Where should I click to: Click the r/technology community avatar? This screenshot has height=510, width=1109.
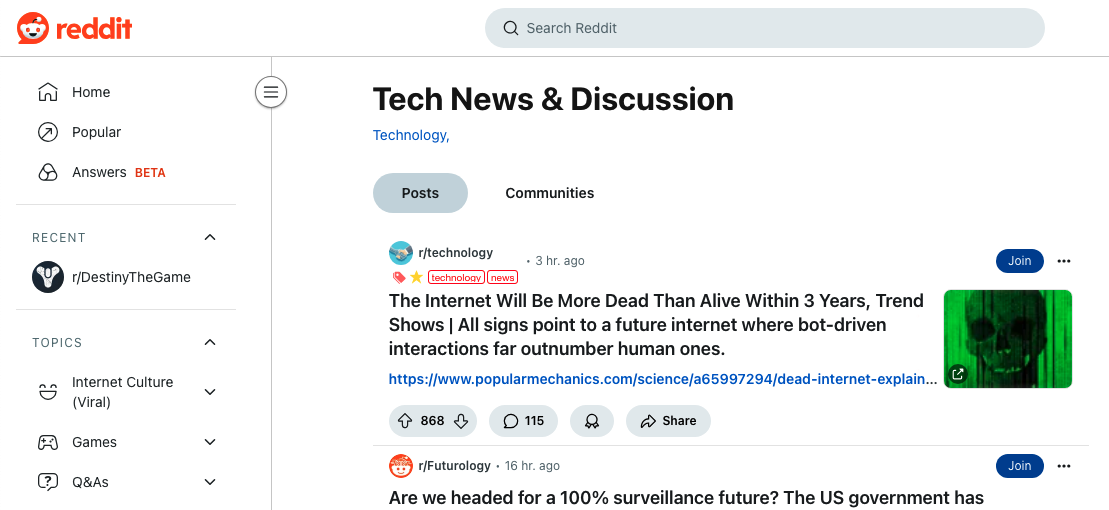click(401, 253)
